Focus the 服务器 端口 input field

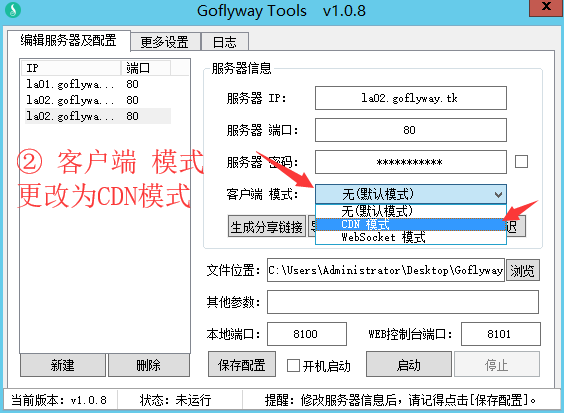(411, 130)
